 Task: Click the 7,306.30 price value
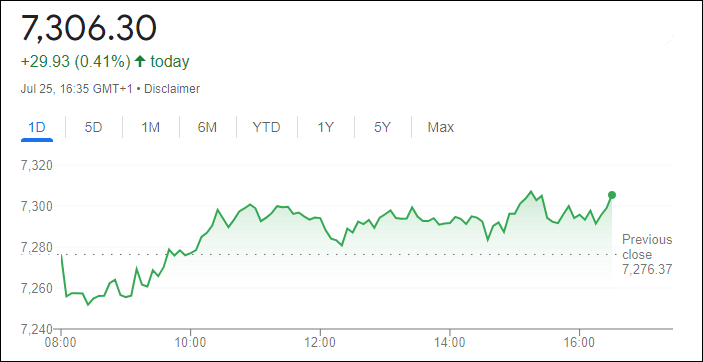[89, 28]
